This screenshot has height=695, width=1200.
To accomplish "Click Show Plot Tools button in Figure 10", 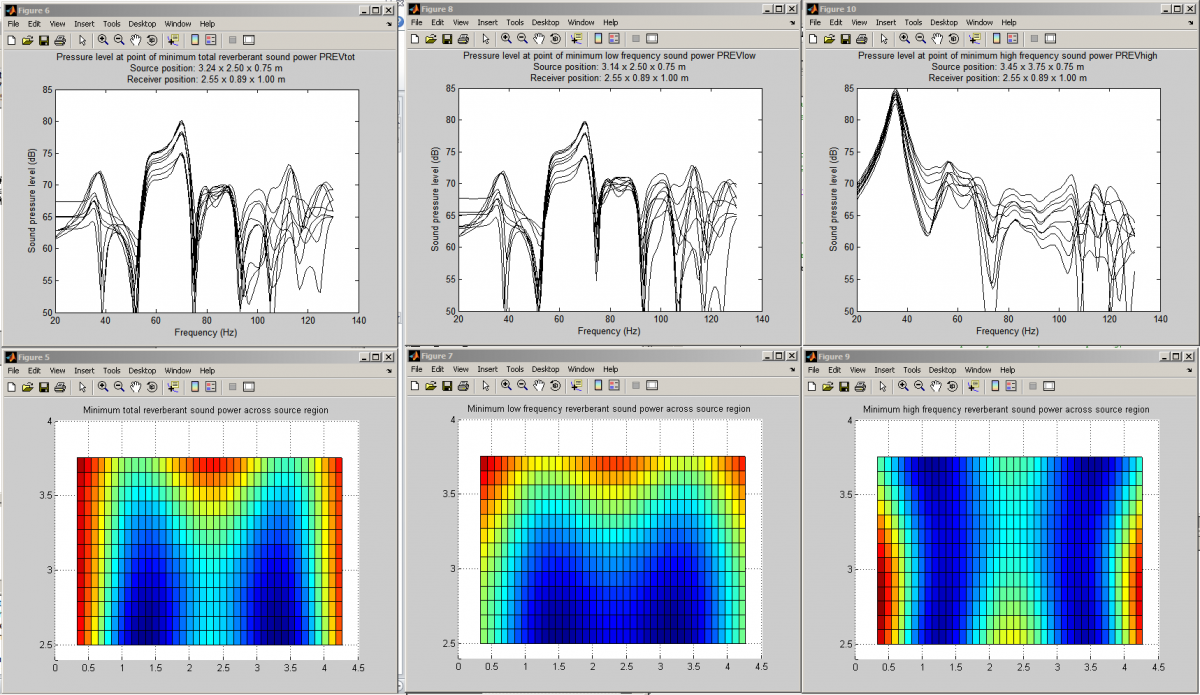I will (x=1052, y=38).
